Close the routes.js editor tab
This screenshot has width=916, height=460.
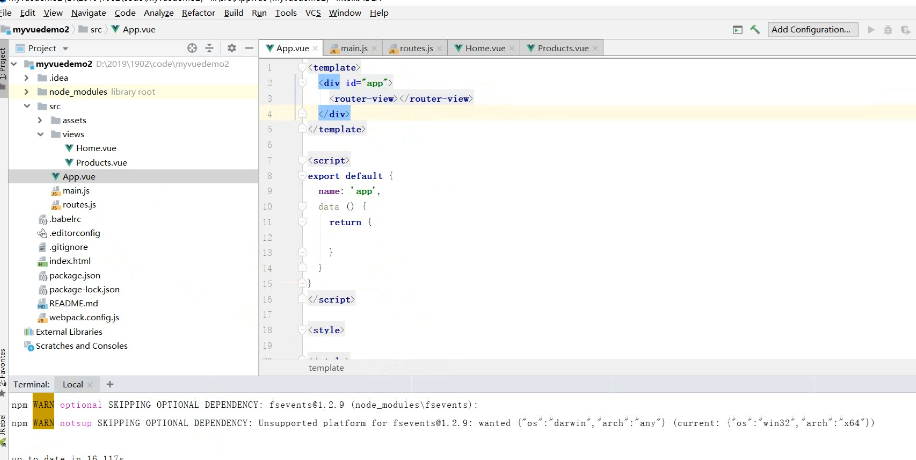point(439,49)
